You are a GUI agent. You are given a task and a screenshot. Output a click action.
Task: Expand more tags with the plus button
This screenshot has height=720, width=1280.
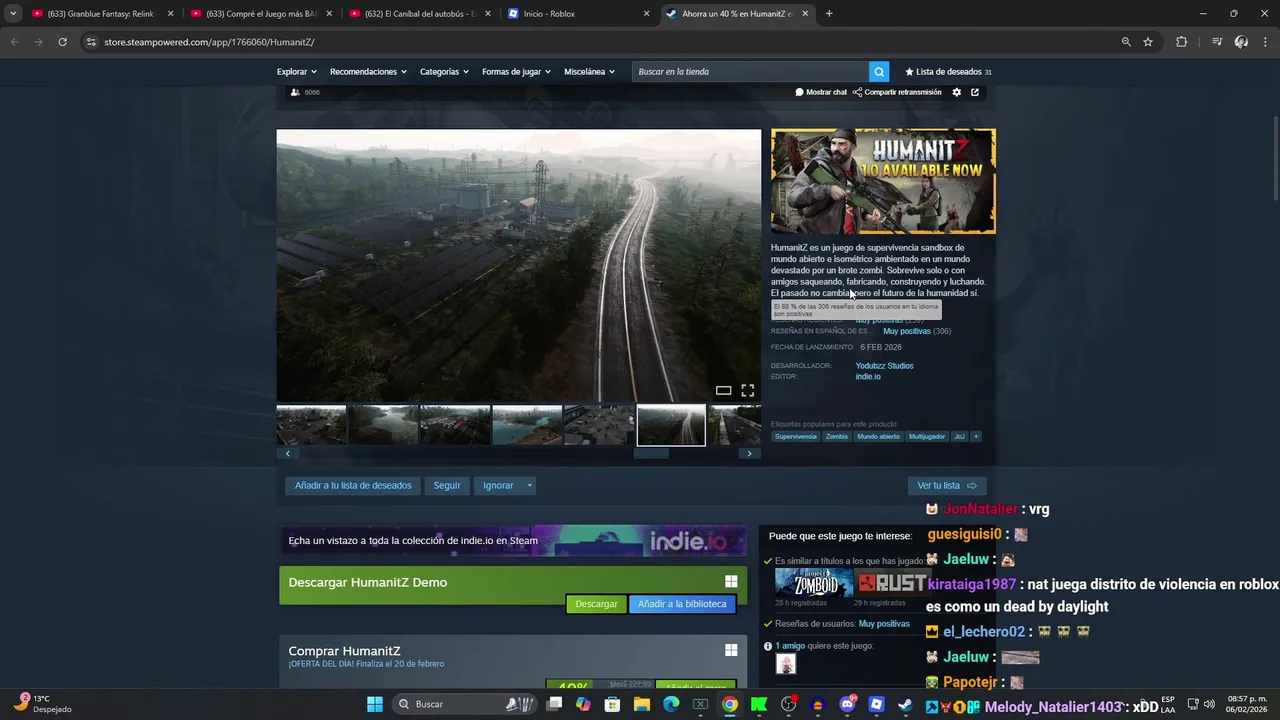click(976, 436)
